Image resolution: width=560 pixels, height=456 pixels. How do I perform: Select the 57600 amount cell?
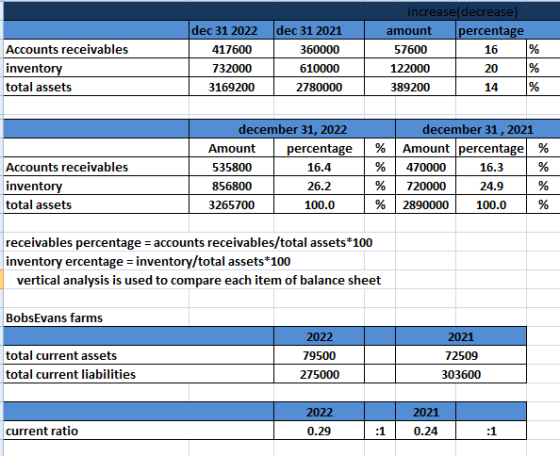click(x=410, y=49)
